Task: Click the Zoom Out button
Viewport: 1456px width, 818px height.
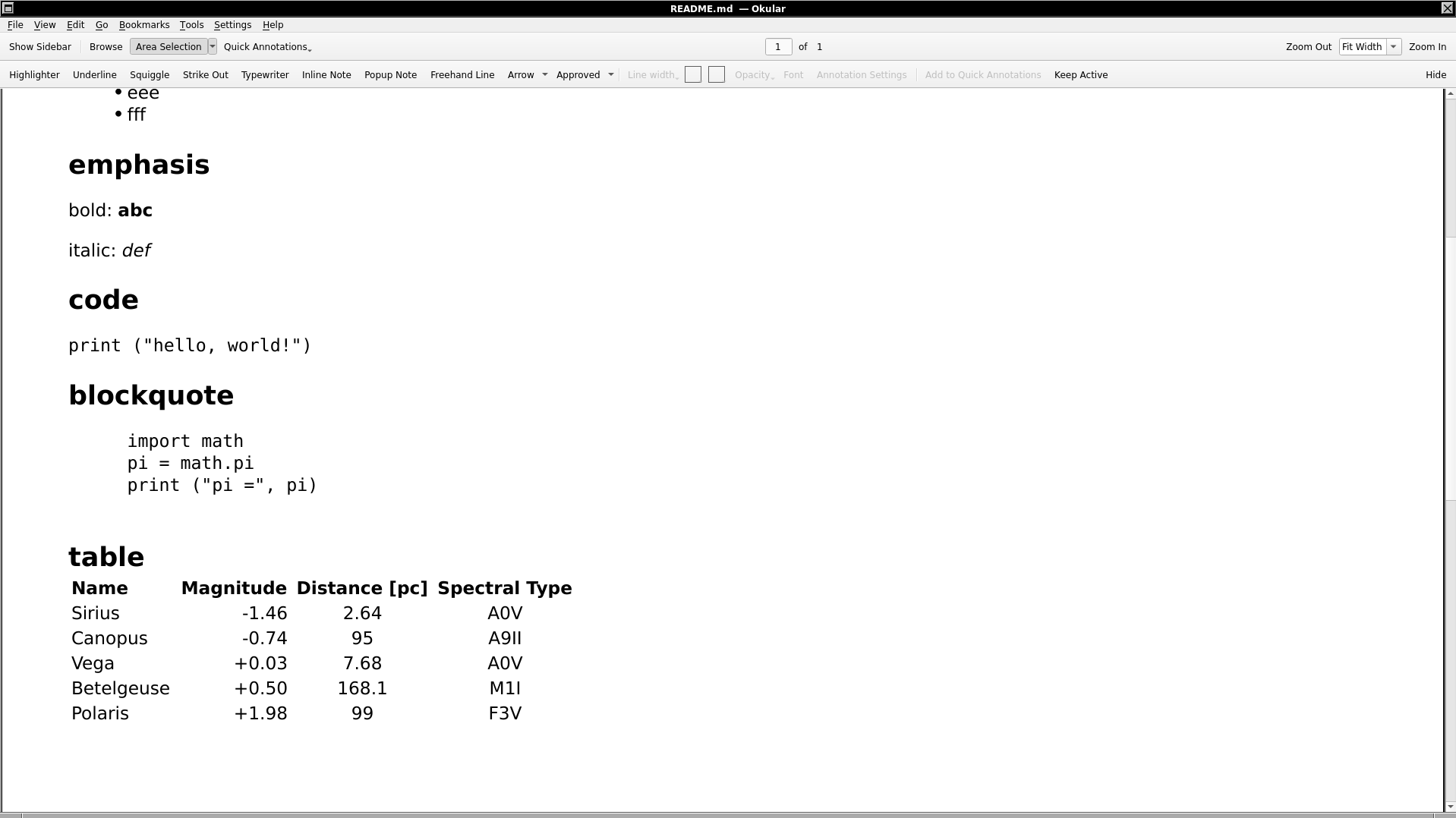Action: coord(1308,47)
